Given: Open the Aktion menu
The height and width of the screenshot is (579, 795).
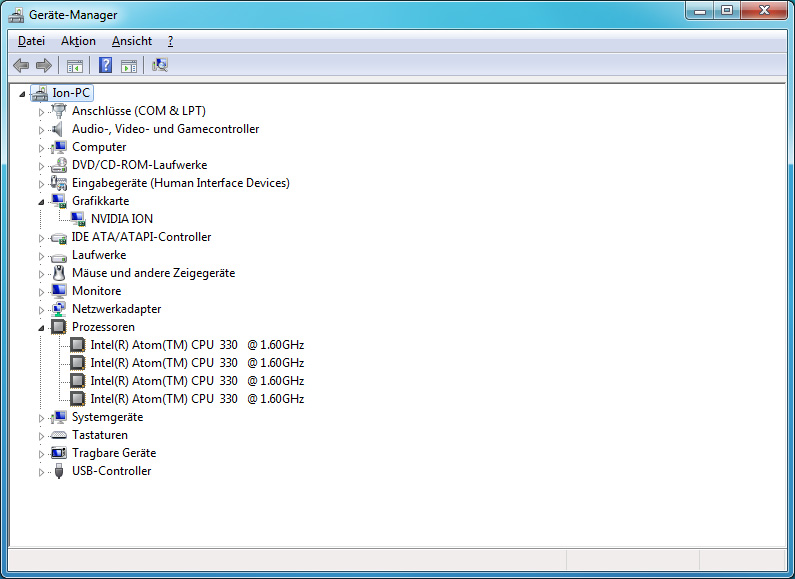Looking at the screenshot, I should pos(78,41).
